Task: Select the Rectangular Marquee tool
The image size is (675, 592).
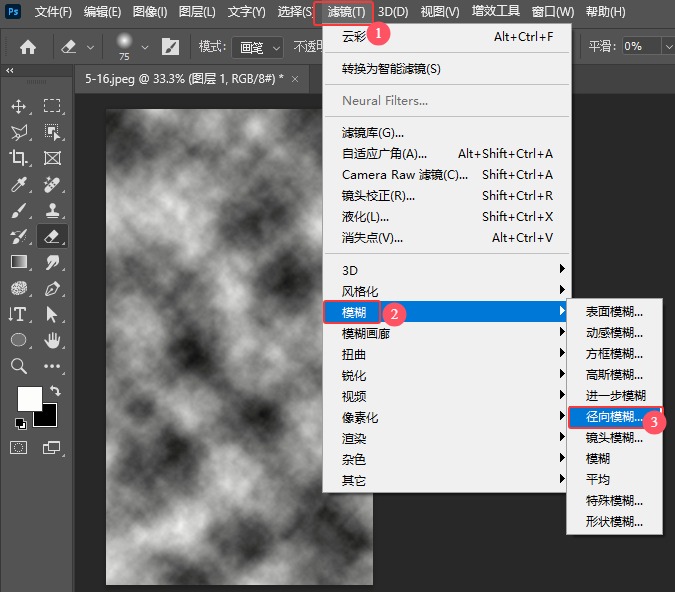Action: 52,106
